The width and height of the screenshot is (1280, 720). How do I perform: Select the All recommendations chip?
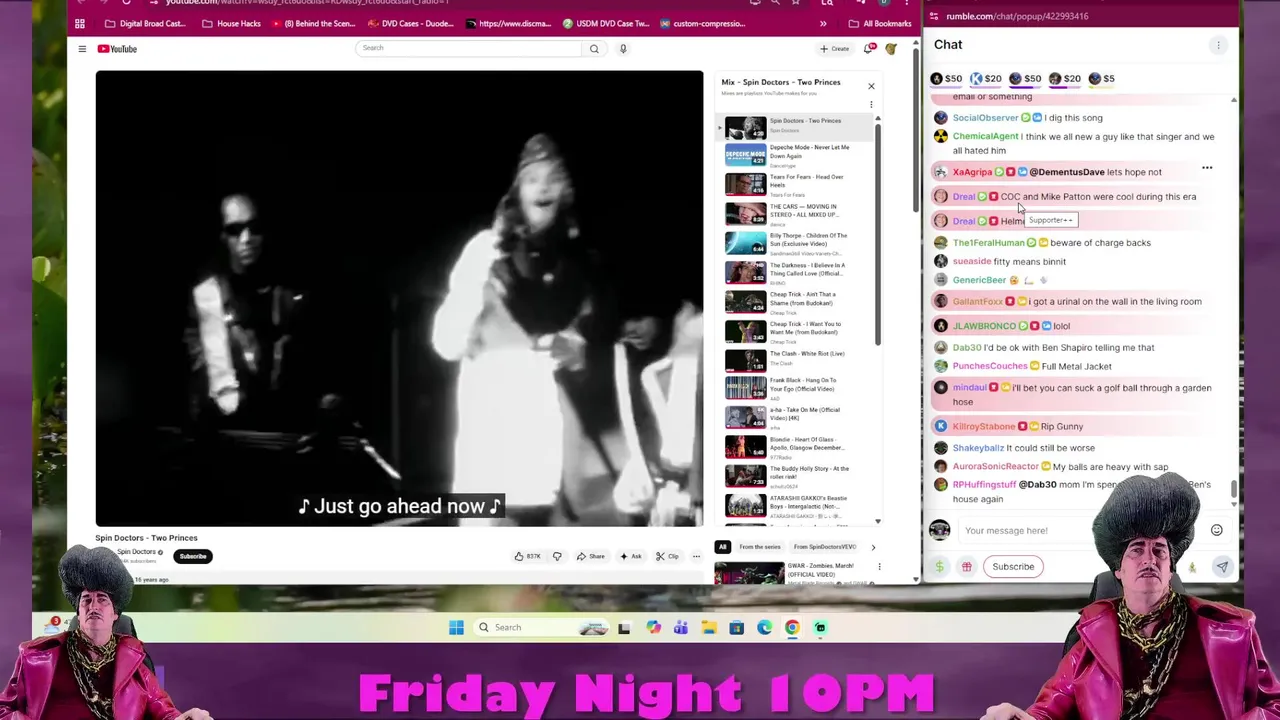(x=722, y=547)
